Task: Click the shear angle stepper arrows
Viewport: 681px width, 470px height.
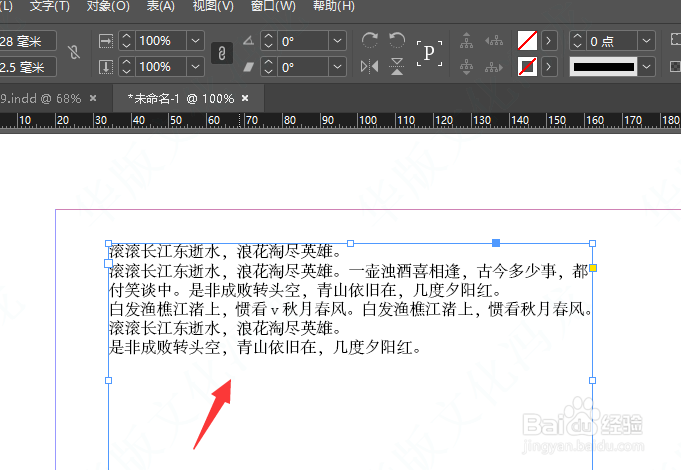Action: pyautogui.click(x=268, y=67)
